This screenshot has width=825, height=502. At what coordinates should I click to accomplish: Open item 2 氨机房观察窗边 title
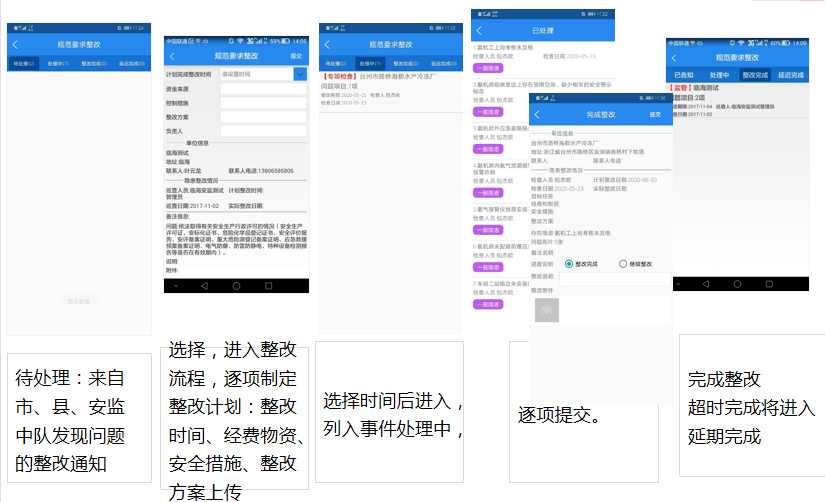[542, 87]
